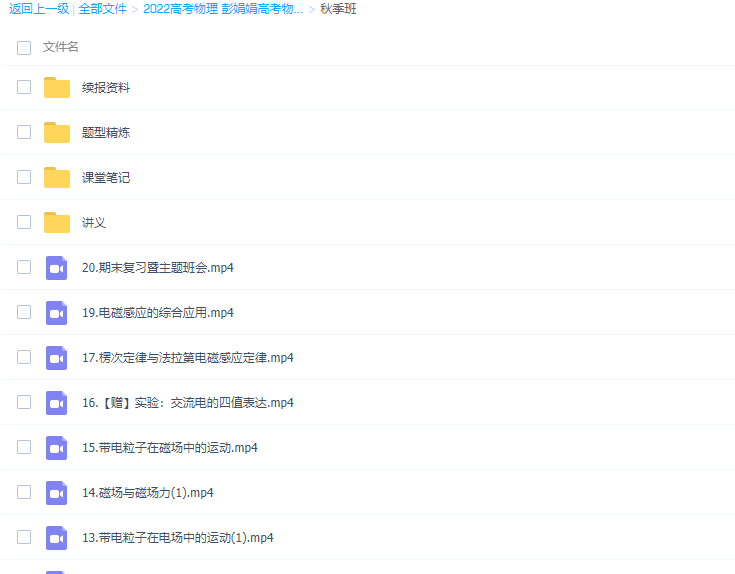Open the 续报资料 folder icon
This screenshot has height=574, width=735.
57,88
